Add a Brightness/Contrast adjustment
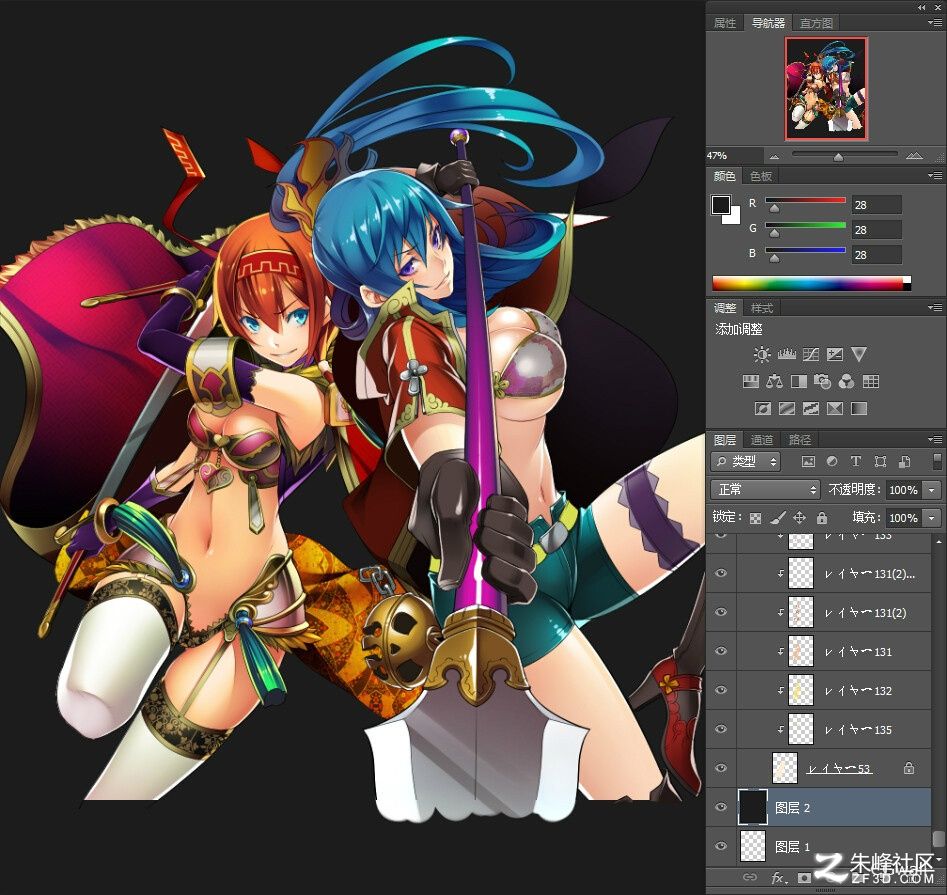This screenshot has height=895, width=947. tap(762, 354)
